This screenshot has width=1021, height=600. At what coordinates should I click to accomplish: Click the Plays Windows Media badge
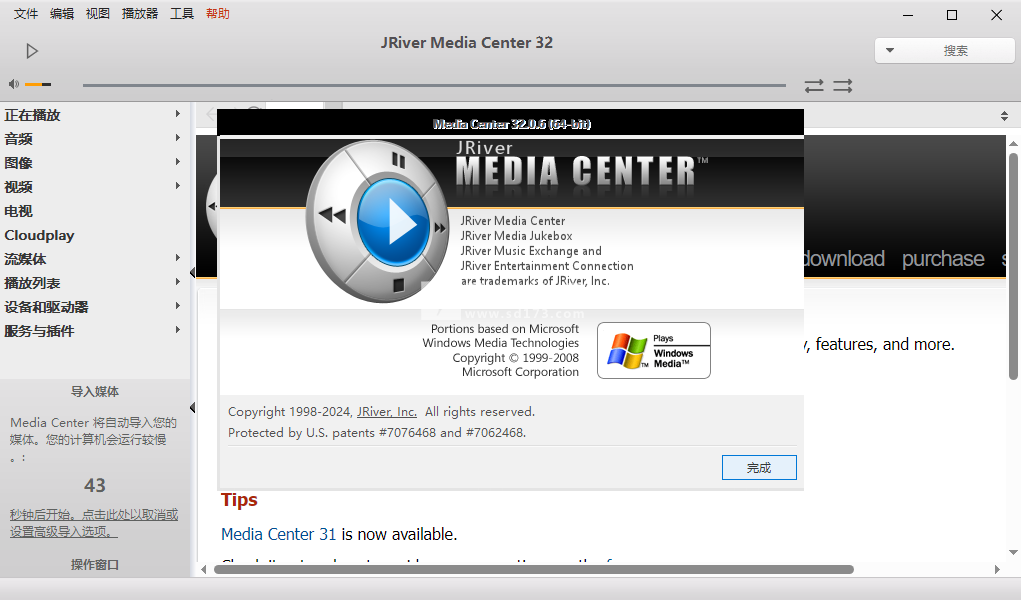tap(654, 350)
